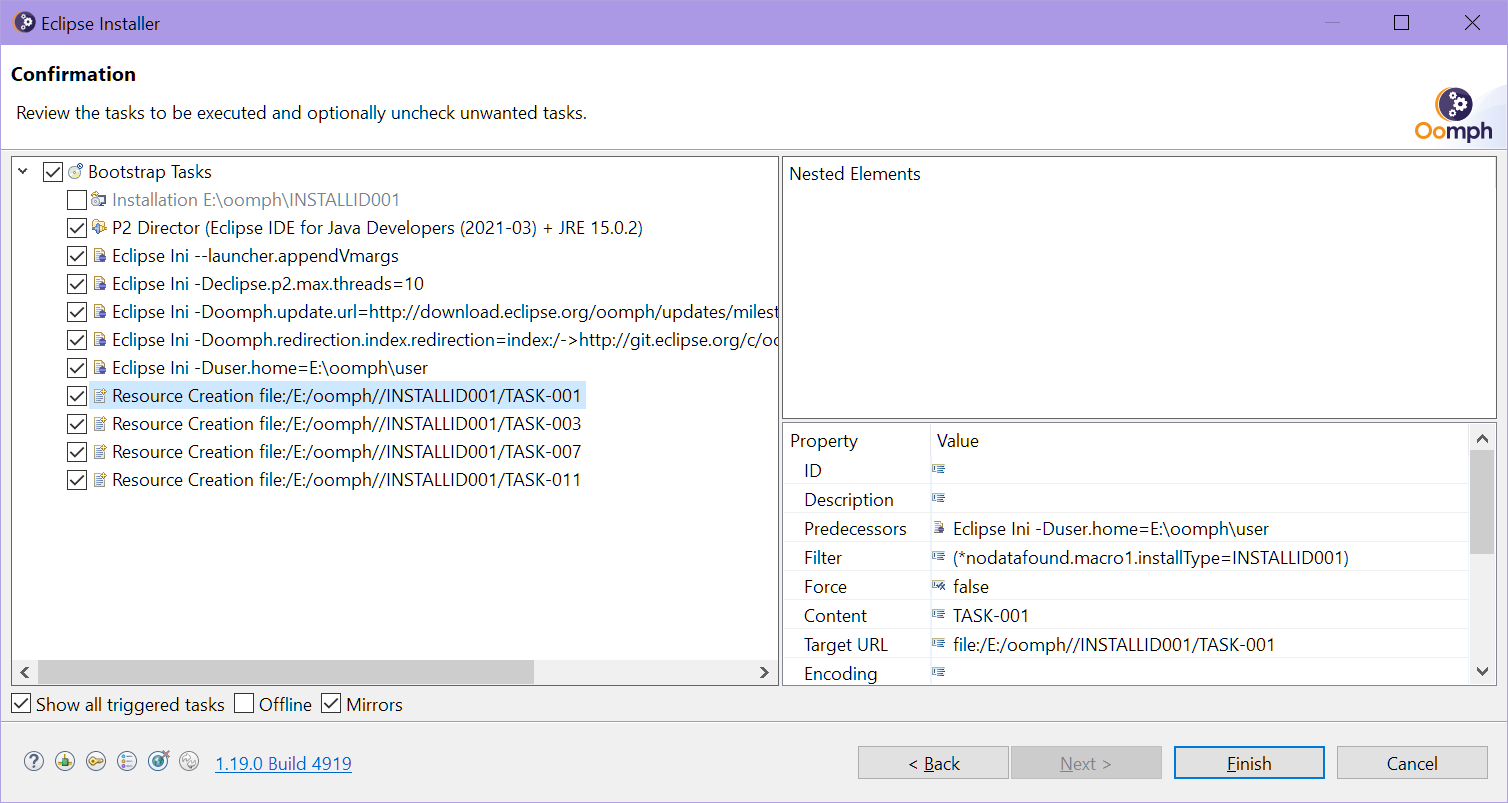Select Resource Creation TASK-003 row
Viewport: 1508px width, 803px height.
[x=346, y=424]
